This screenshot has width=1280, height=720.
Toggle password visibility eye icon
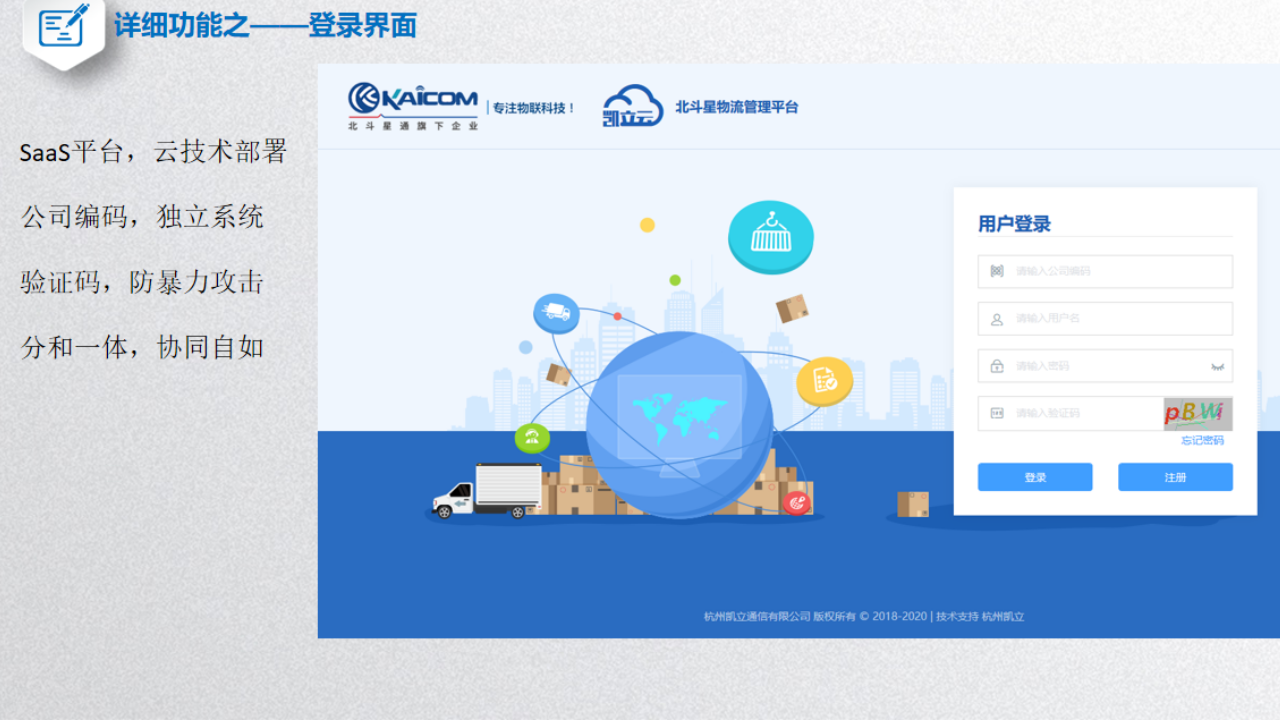1217,366
